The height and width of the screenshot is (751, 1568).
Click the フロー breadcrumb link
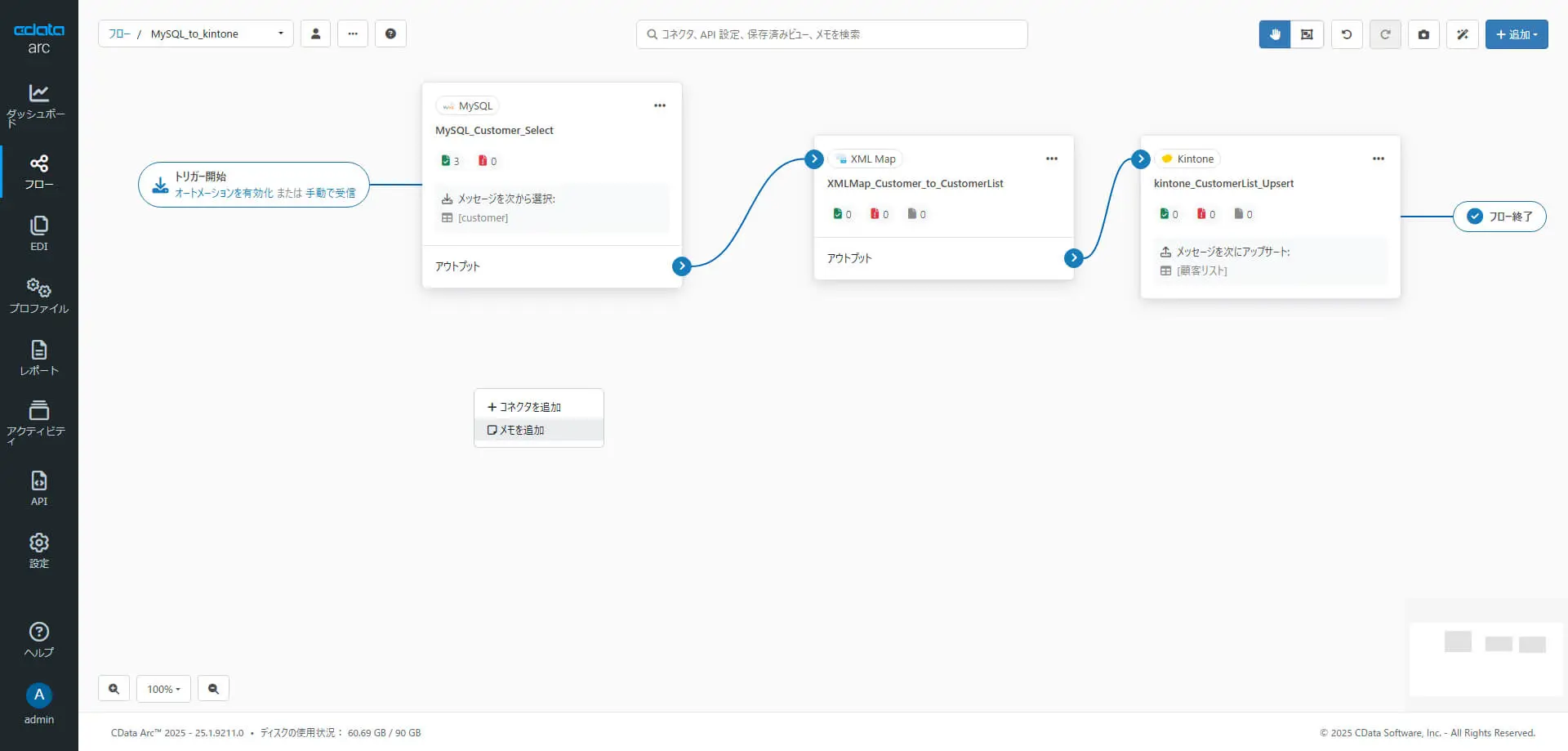(x=119, y=34)
